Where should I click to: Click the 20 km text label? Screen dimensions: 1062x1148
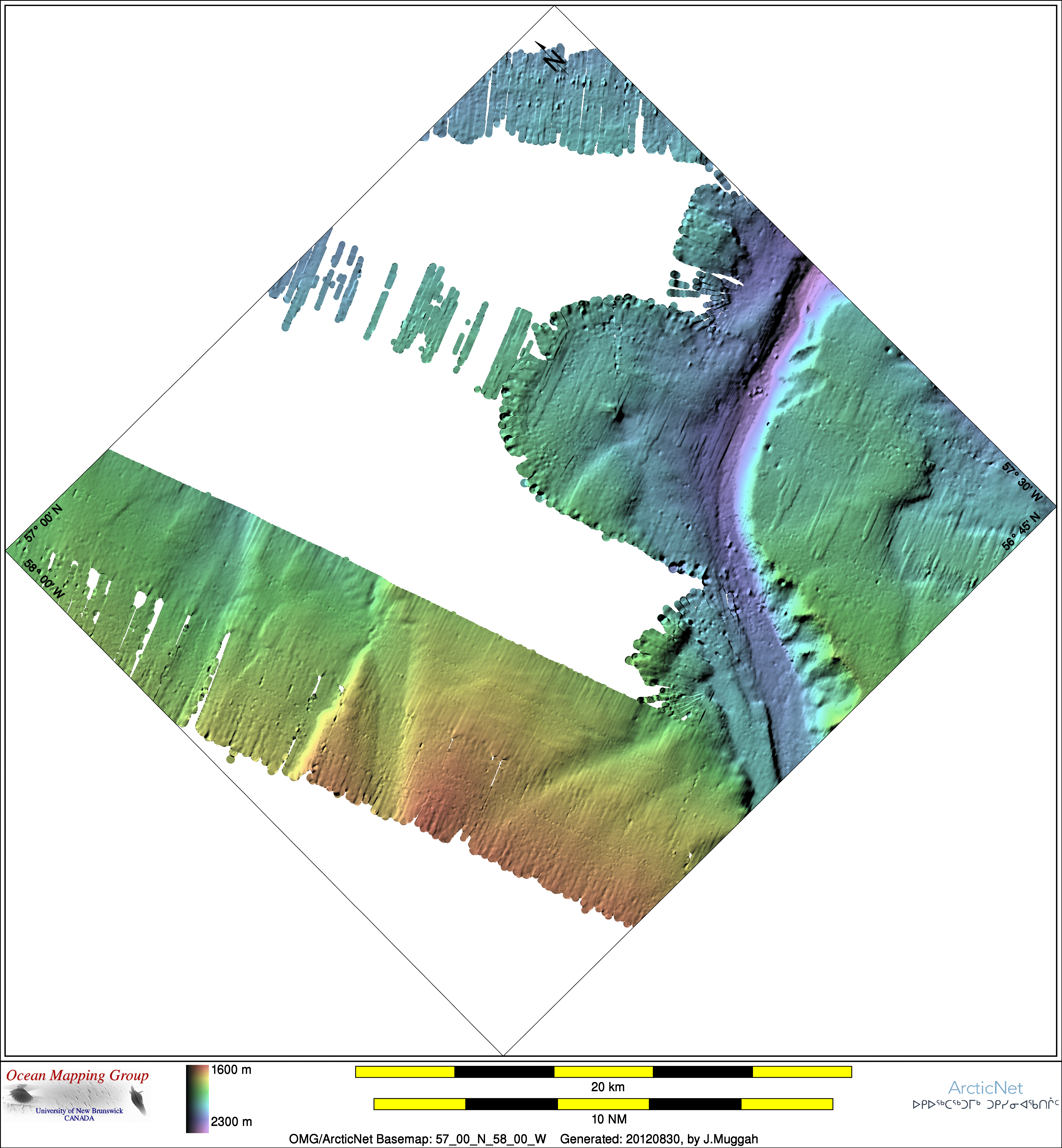[x=608, y=1087]
